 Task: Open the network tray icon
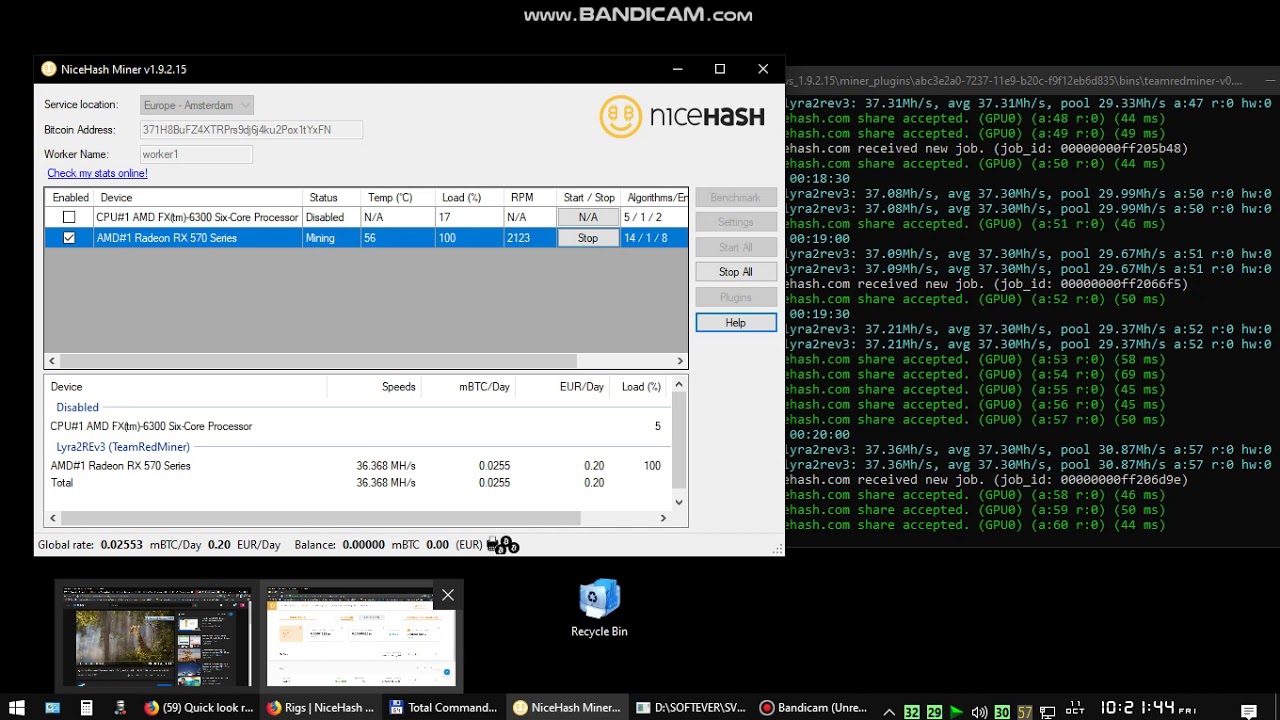click(1047, 712)
